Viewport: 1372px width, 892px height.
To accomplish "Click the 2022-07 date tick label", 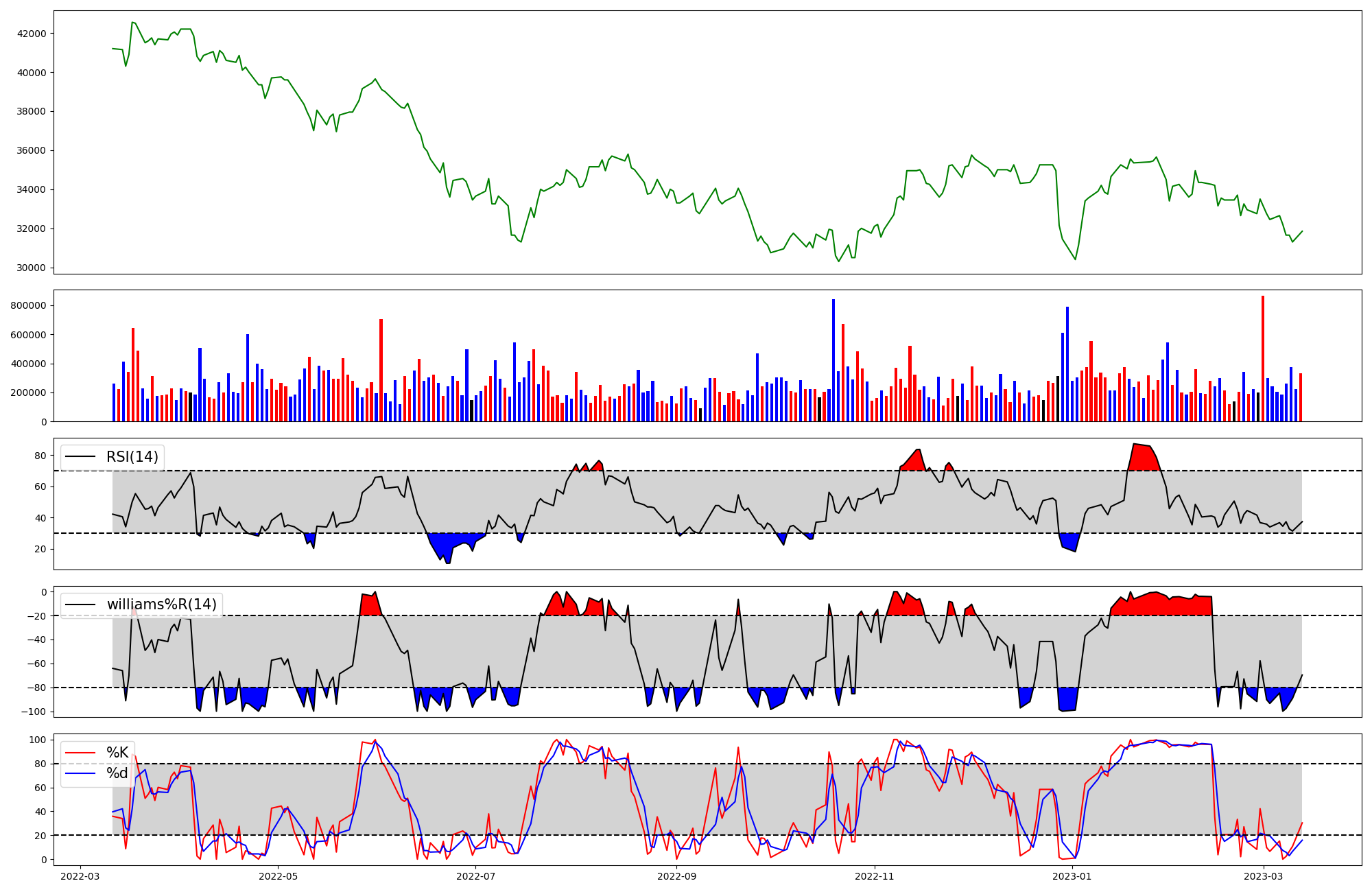I will [475, 876].
